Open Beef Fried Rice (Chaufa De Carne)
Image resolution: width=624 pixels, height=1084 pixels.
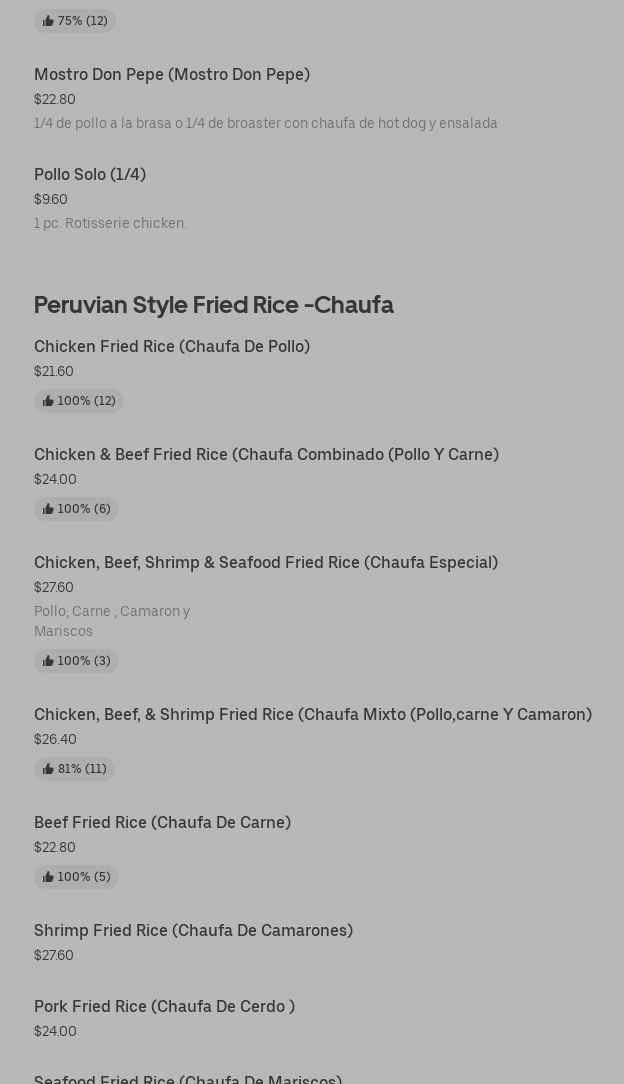[162, 823]
